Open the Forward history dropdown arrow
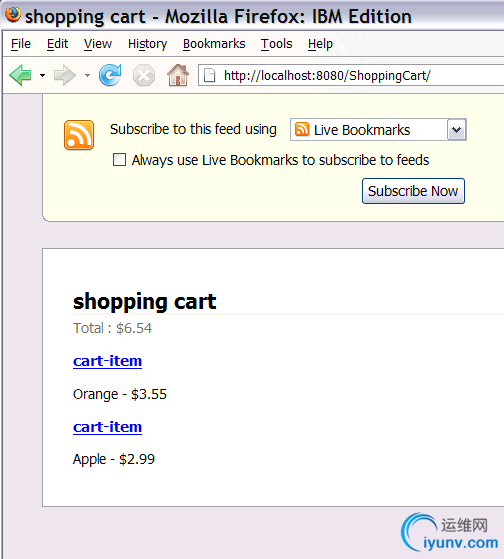 pyautogui.click(x=87, y=75)
